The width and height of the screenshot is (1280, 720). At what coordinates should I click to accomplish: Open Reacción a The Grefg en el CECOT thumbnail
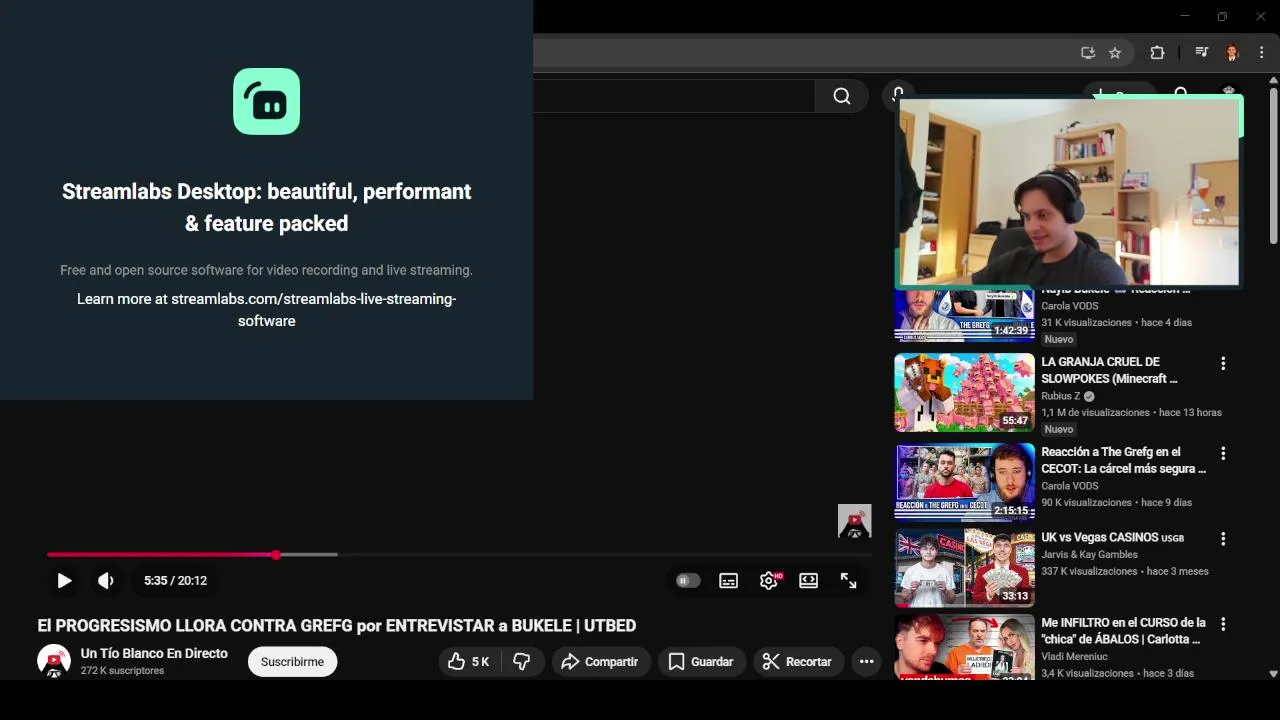964,482
